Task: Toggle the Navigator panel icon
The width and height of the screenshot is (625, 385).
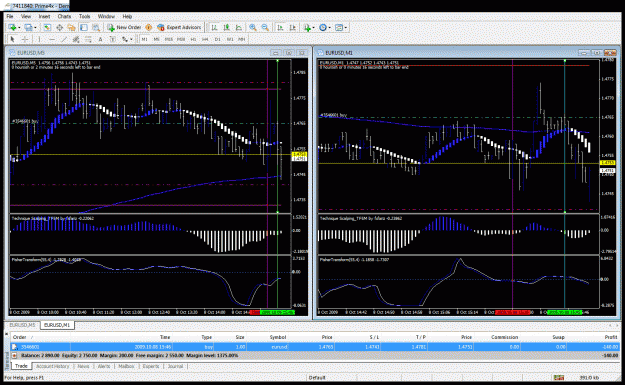Action: (x=71, y=28)
